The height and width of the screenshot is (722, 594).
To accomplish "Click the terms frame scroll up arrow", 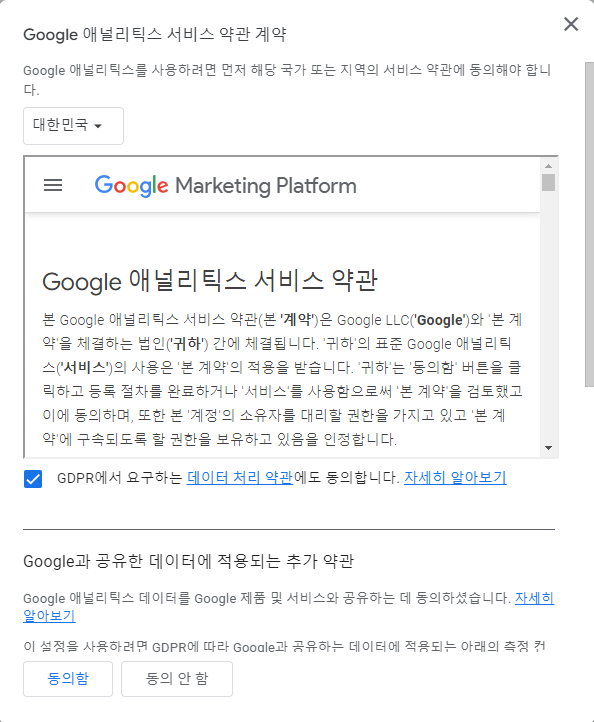I will (548, 166).
